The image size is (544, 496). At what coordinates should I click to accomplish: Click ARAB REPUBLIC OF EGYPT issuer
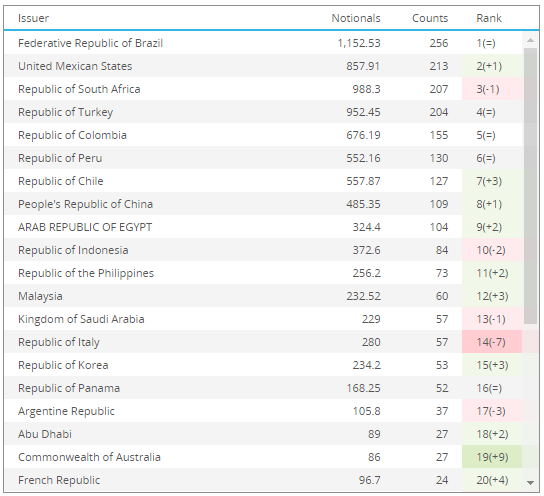pos(85,227)
